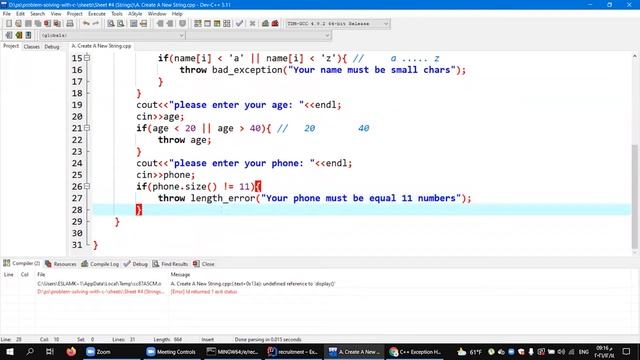This screenshot has height=360, width=640.
Task: Click the Stop execution X icon
Action: (x=252, y=24)
